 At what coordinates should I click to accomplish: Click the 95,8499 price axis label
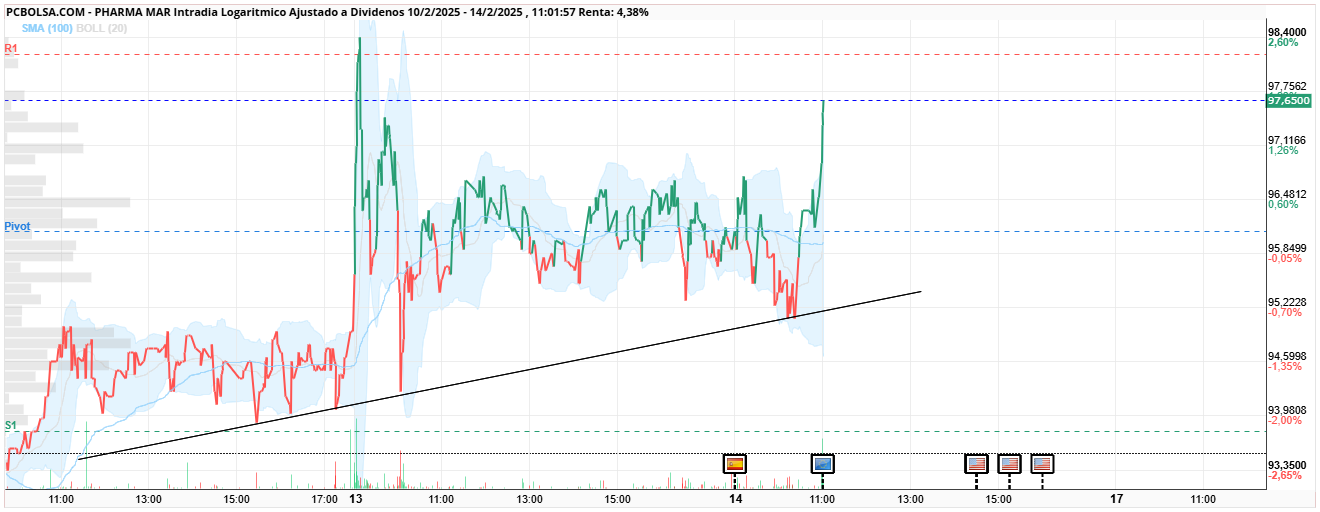click(1287, 248)
